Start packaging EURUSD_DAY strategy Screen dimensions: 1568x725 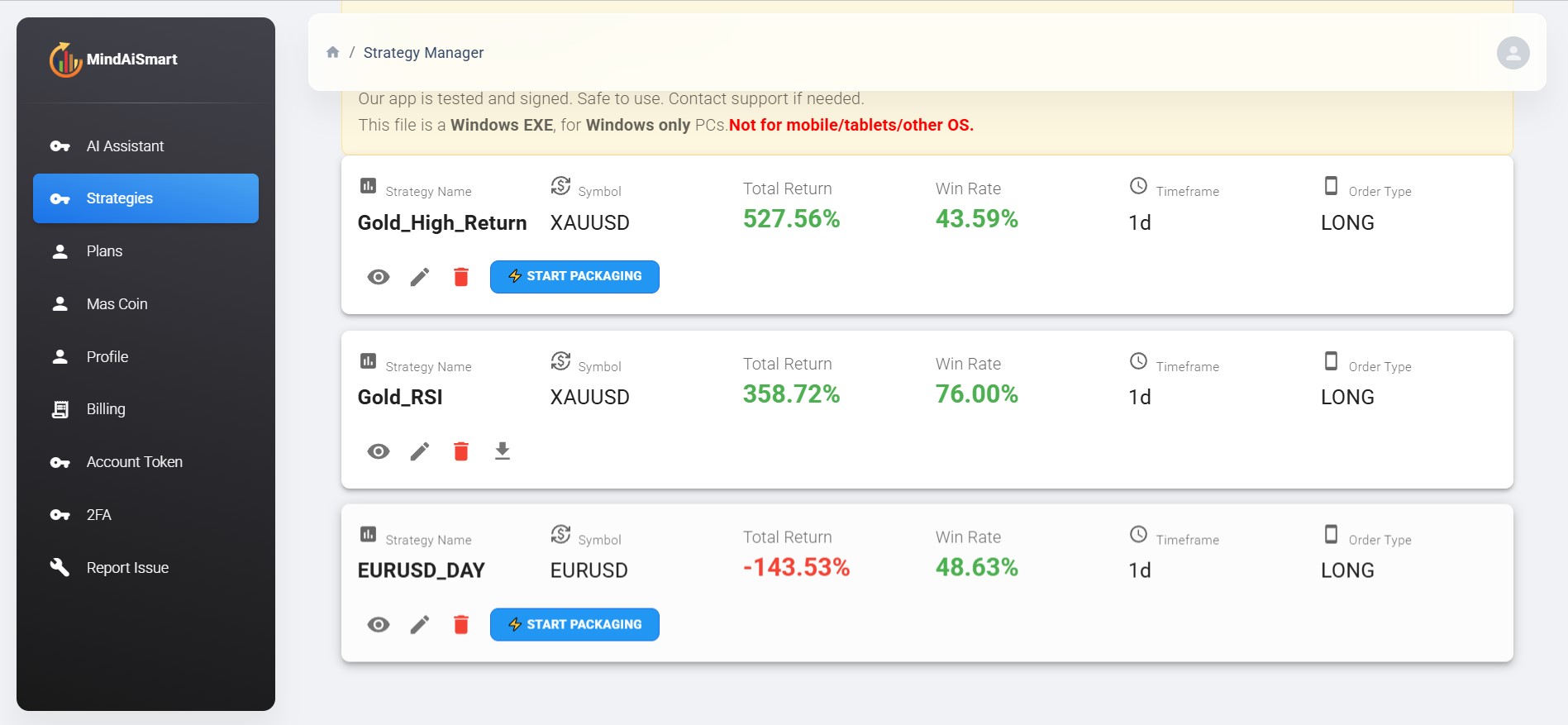coord(574,625)
